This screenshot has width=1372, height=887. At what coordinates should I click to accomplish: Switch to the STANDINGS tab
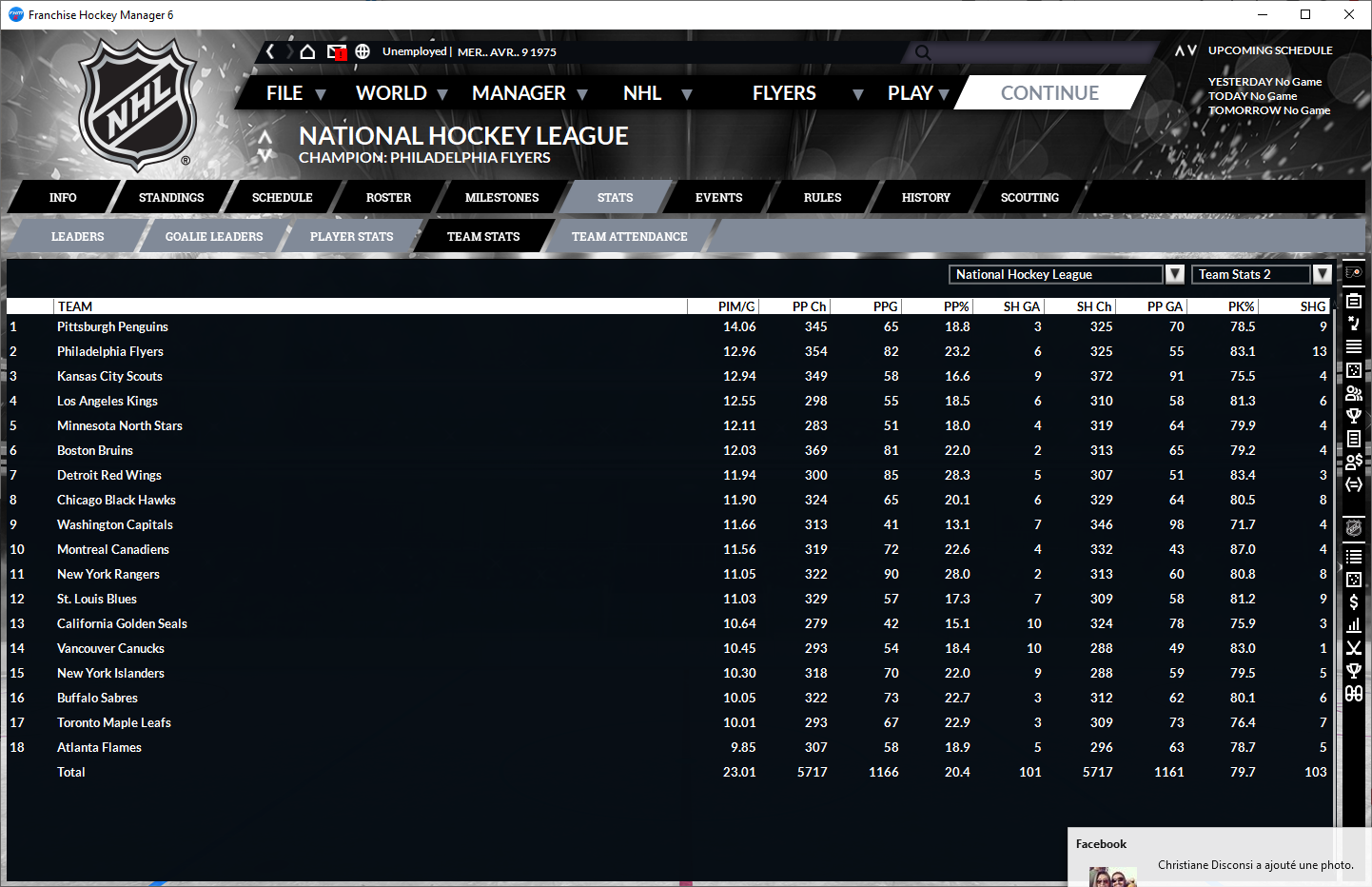click(x=171, y=198)
